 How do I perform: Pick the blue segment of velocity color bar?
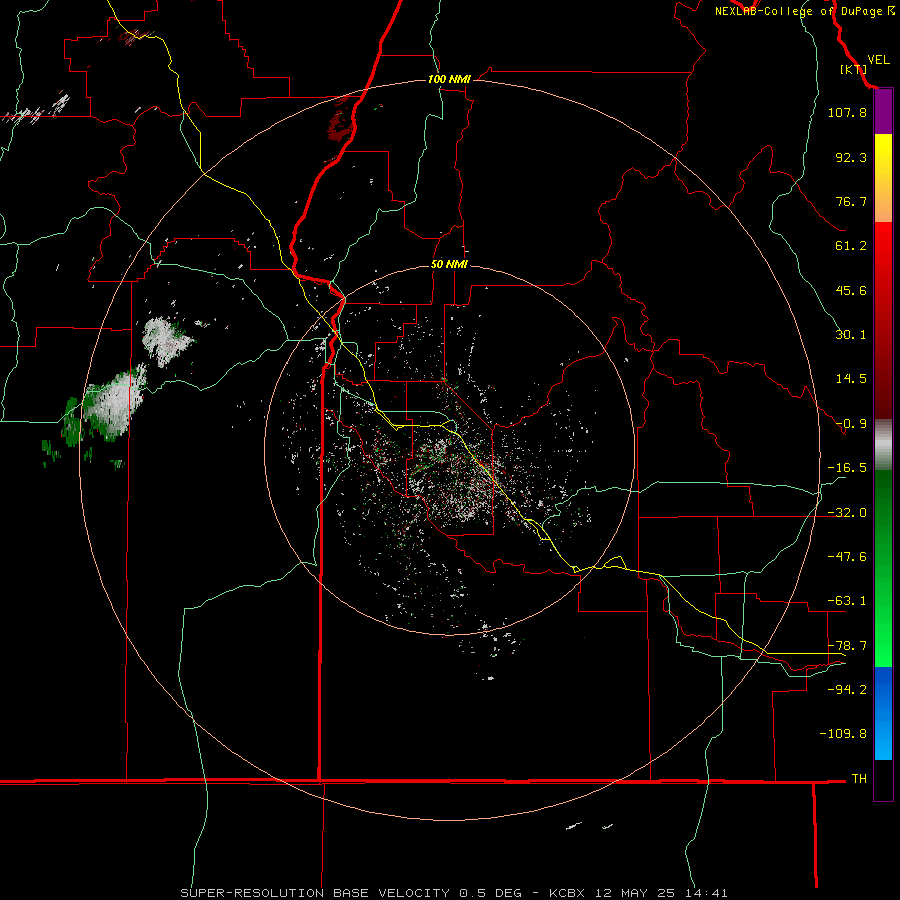tap(883, 713)
